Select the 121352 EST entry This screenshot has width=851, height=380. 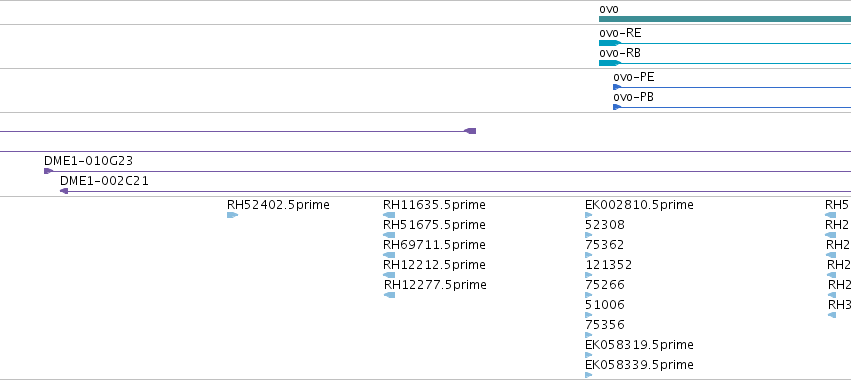tap(608, 265)
